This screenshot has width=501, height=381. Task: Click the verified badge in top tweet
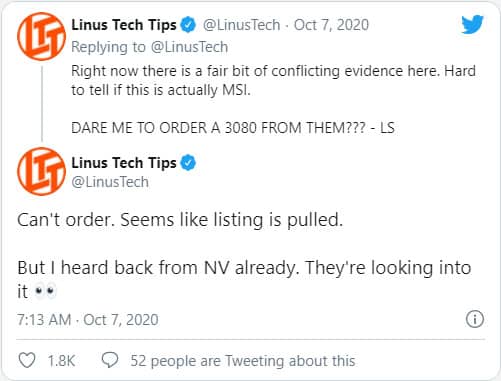tap(188, 25)
